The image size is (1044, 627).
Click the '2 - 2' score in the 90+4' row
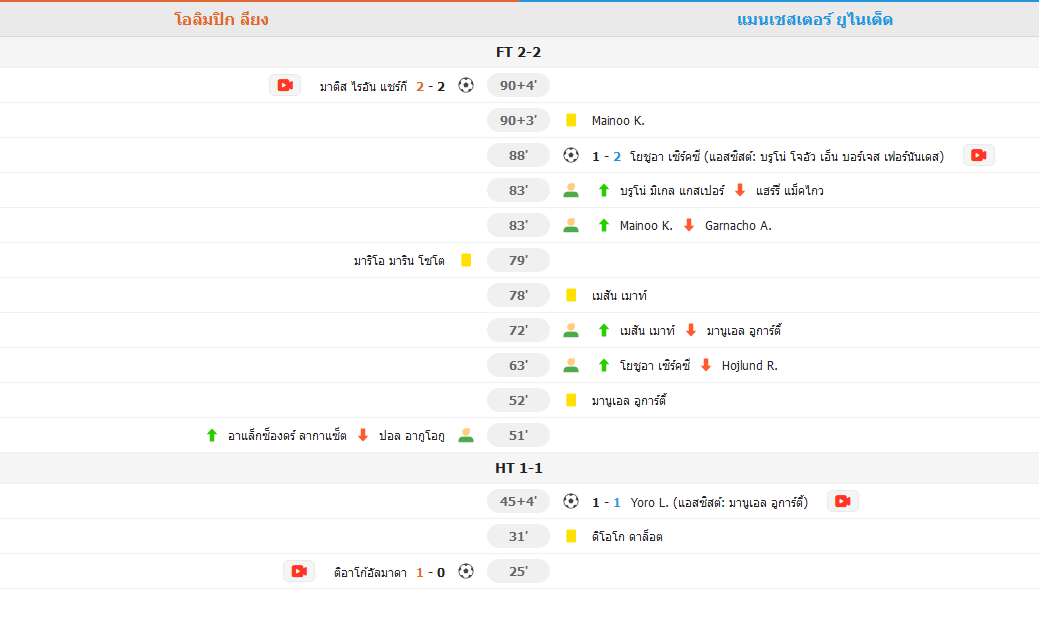430,87
